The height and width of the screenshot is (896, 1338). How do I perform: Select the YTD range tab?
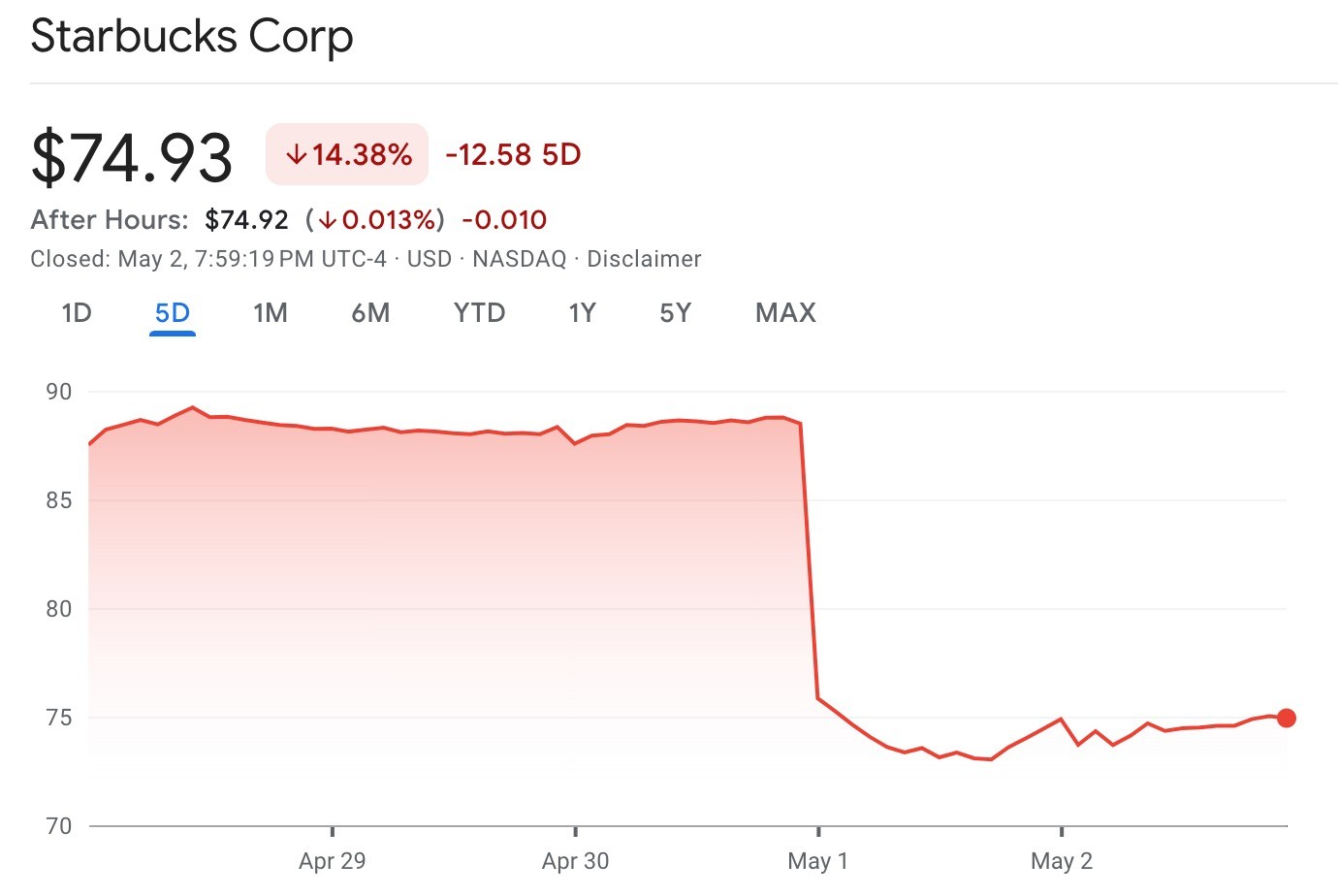pos(479,313)
